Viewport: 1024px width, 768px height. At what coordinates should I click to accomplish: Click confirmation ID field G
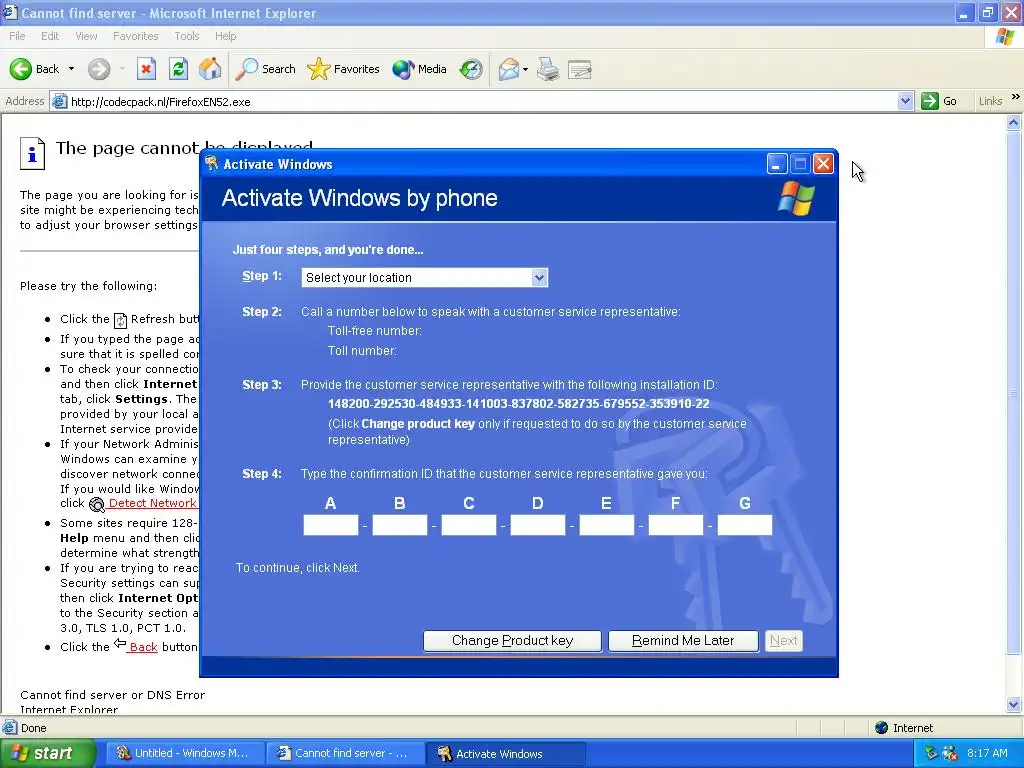(745, 525)
